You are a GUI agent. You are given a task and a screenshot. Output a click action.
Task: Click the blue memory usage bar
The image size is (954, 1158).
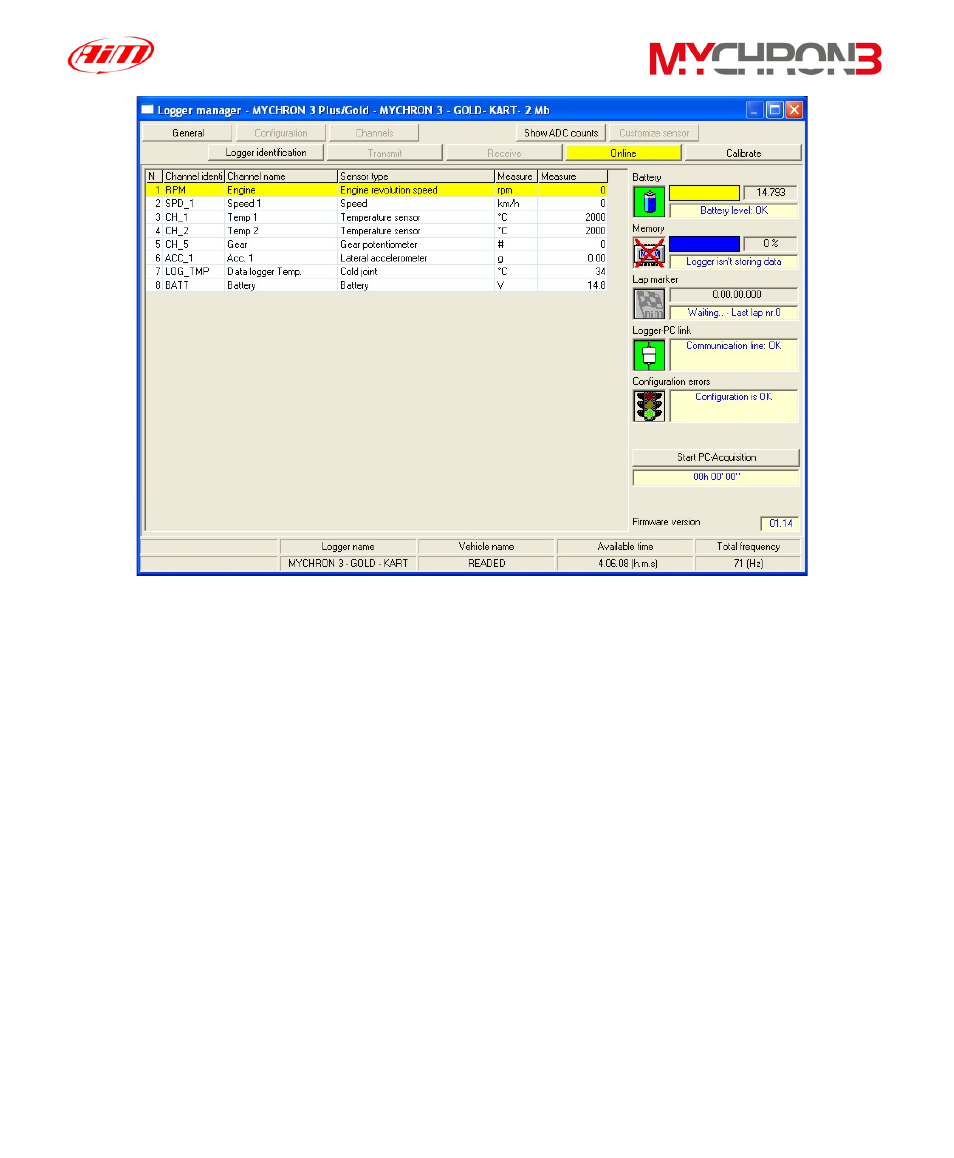coord(704,244)
